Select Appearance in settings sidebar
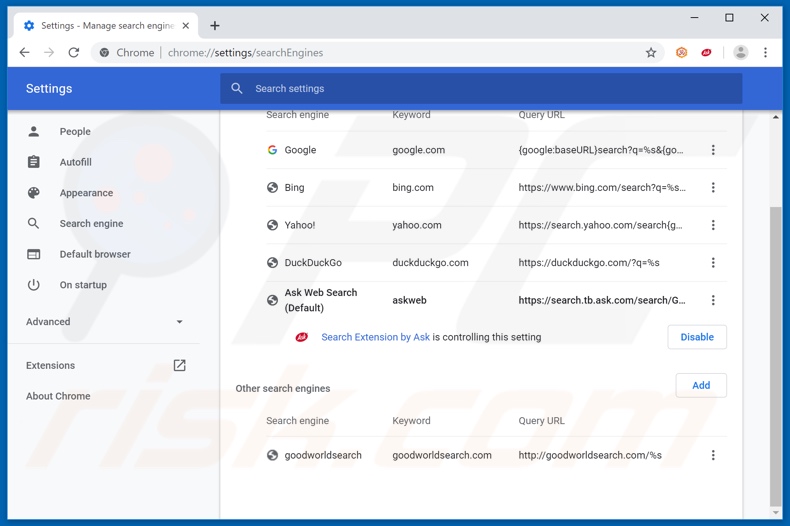The width and height of the screenshot is (790, 526). [x=86, y=193]
